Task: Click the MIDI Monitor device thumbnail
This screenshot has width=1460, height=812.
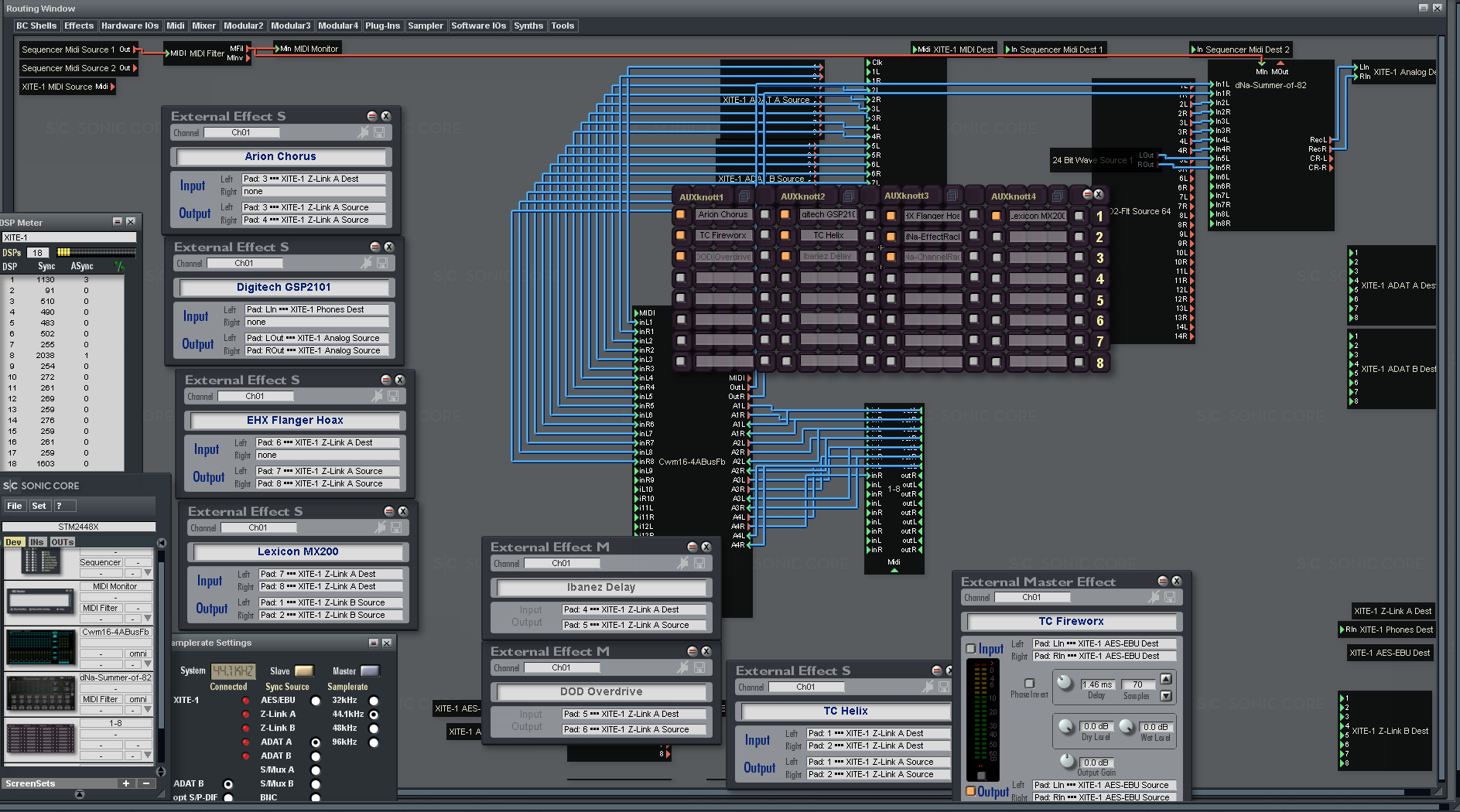Action: click(x=40, y=600)
